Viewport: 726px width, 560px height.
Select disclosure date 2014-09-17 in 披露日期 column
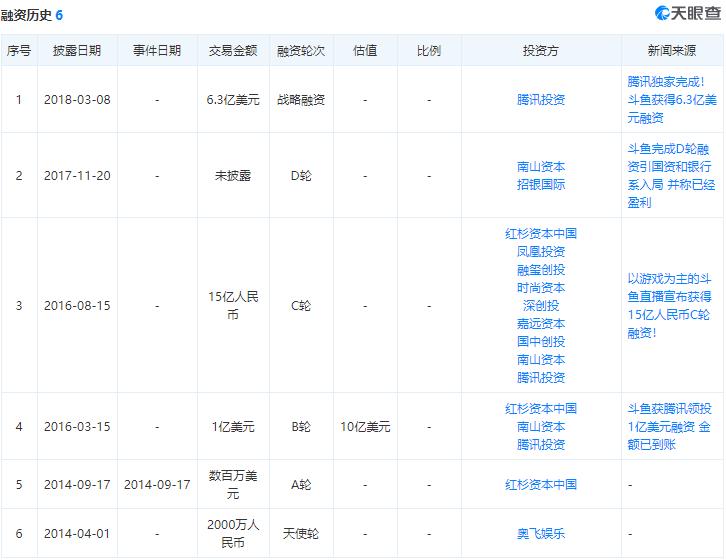tap(77, 485)
